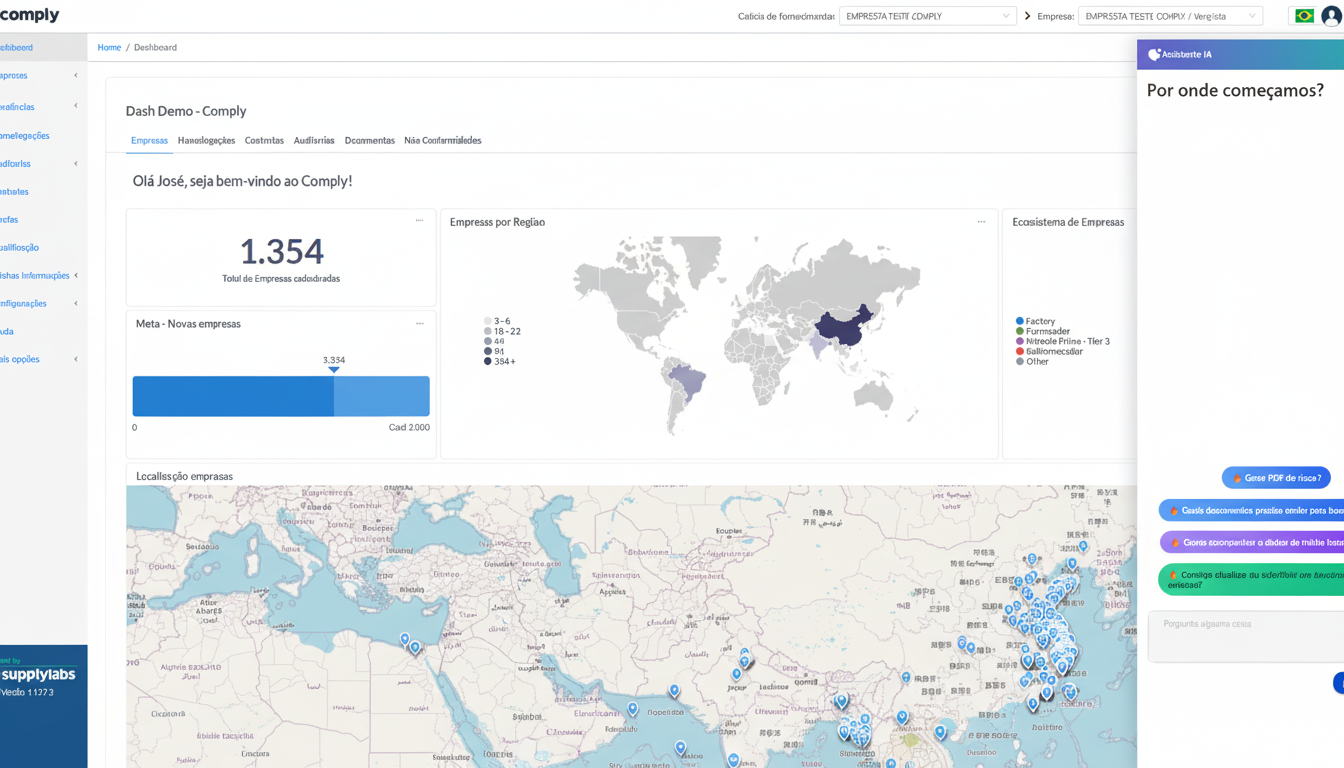Toggle the Factory legend item
Viewport: 1344px width, 768px height.
[1035, 322]
